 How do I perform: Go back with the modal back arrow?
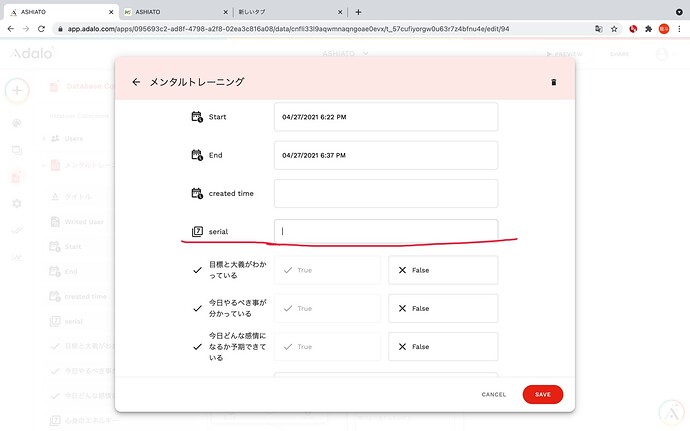point(136,82)
